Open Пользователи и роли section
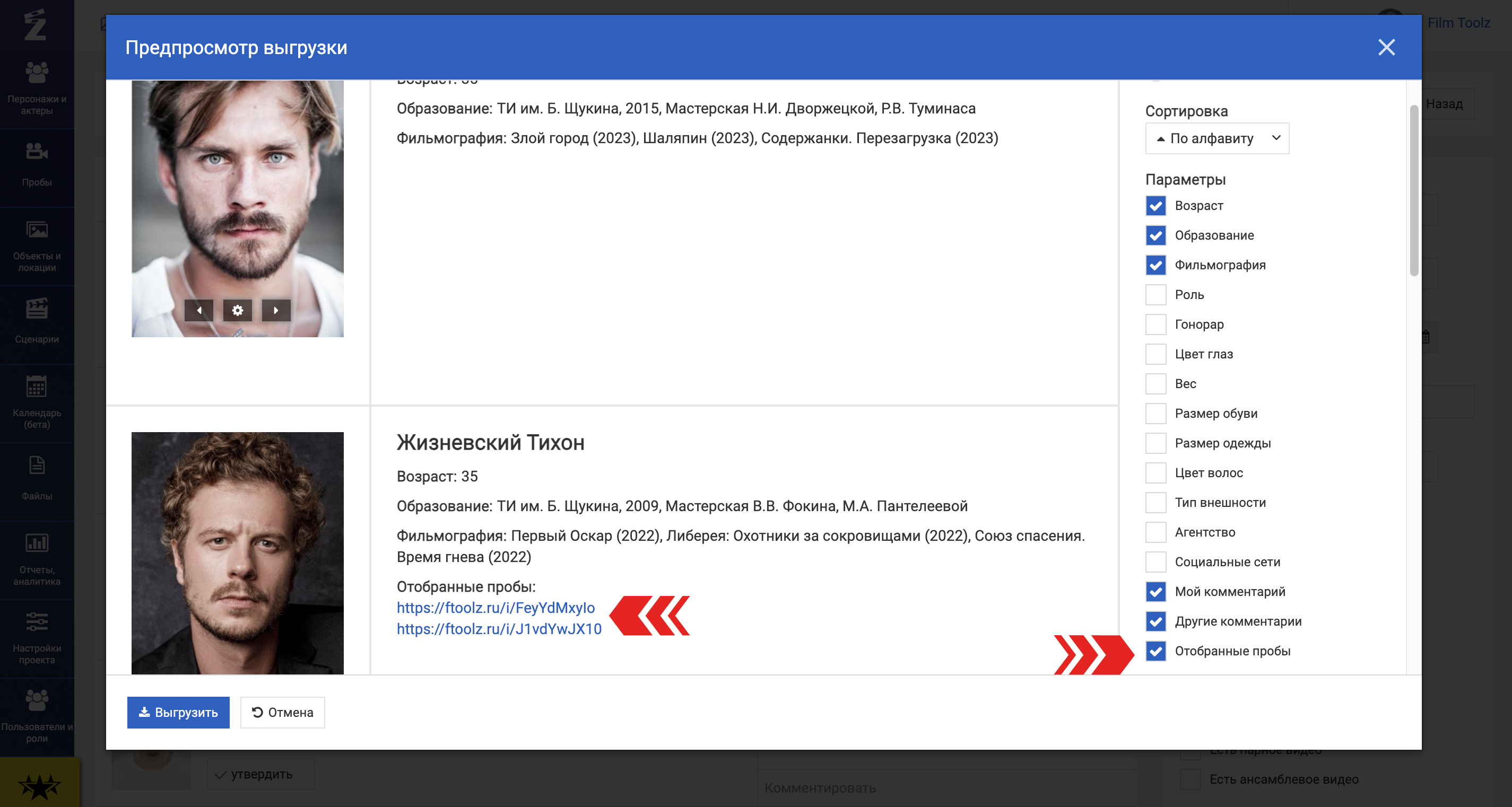This screenshot has width=1512, height=807. [37, 716]
